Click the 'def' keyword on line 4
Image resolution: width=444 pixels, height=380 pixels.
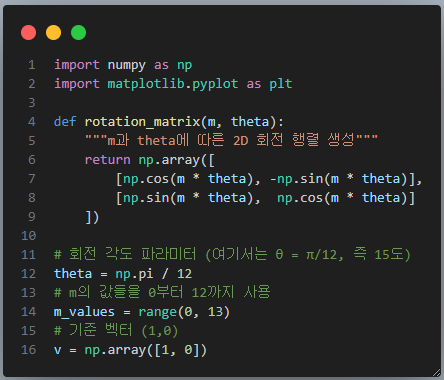(65, 122)
